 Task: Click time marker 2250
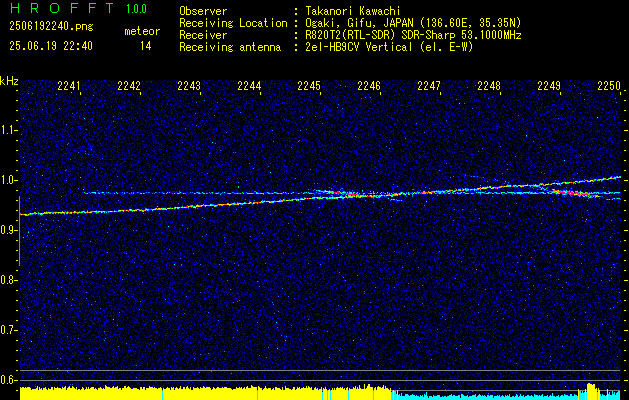609,85
